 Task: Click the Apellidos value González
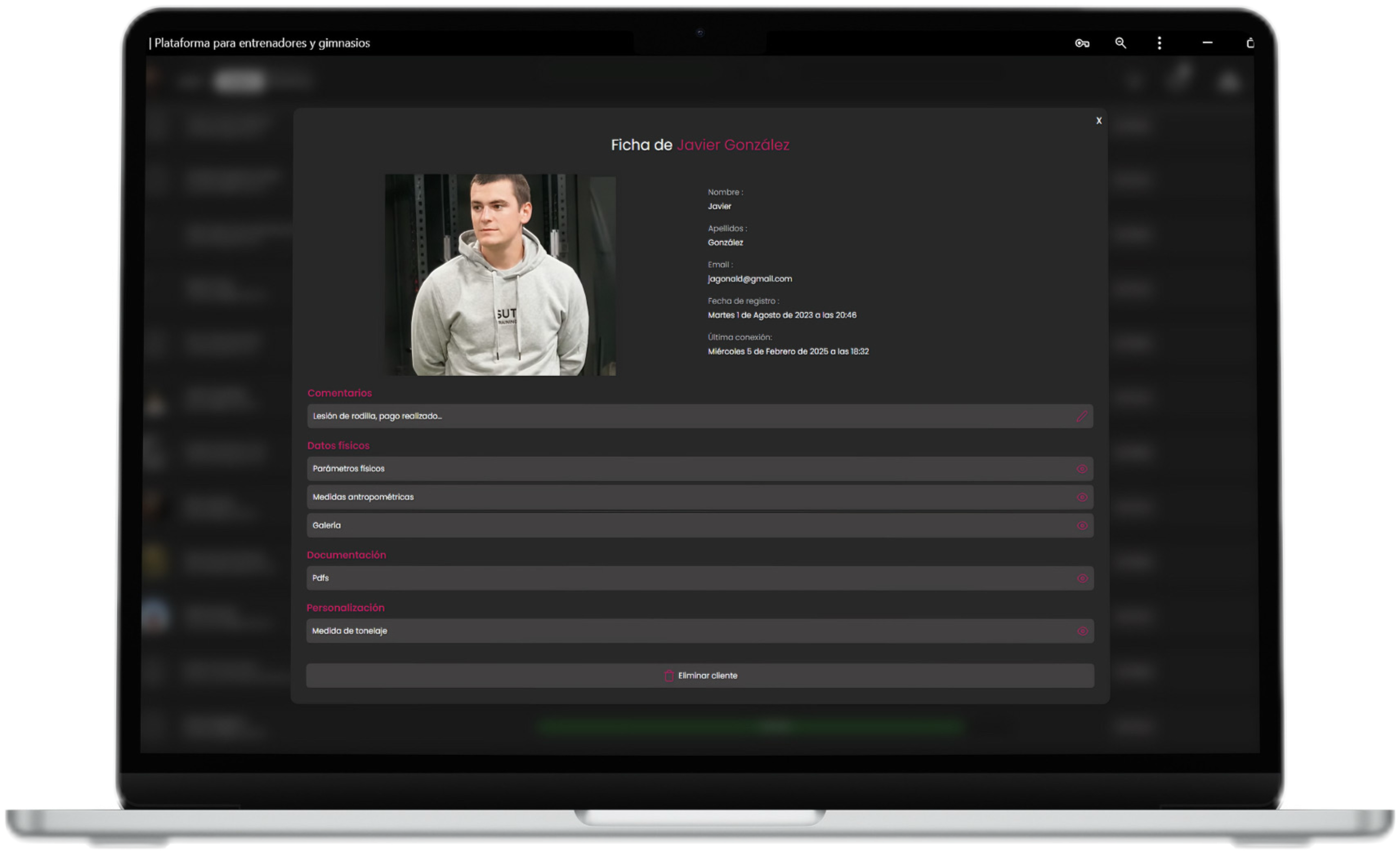point(726,243)
